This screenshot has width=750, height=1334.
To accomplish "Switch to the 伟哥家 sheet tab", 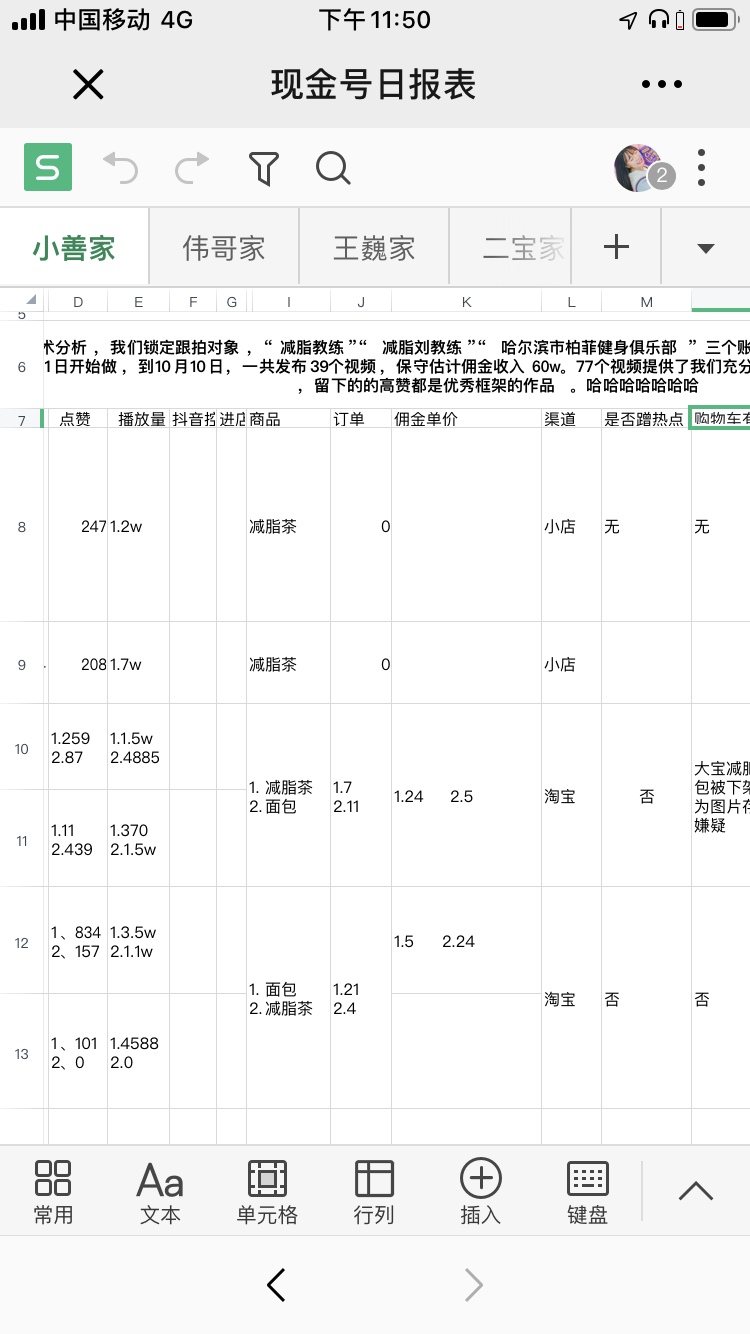I will coord(224,248).
